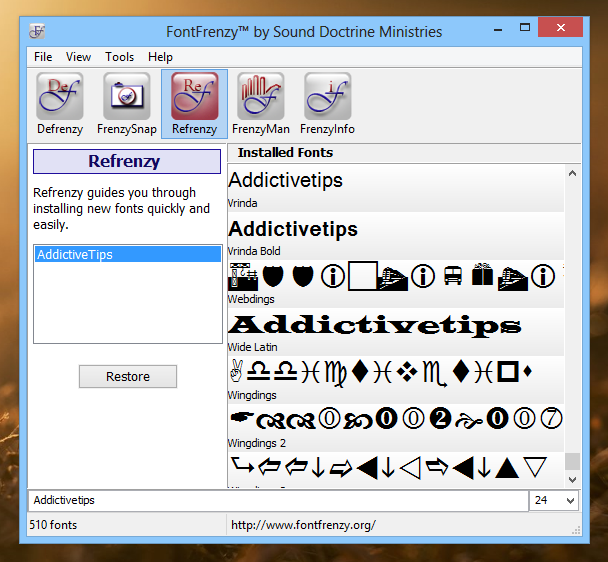The image size is (608, 562).
Task: Click the Wingdings font name label
Action: point(252,395)
